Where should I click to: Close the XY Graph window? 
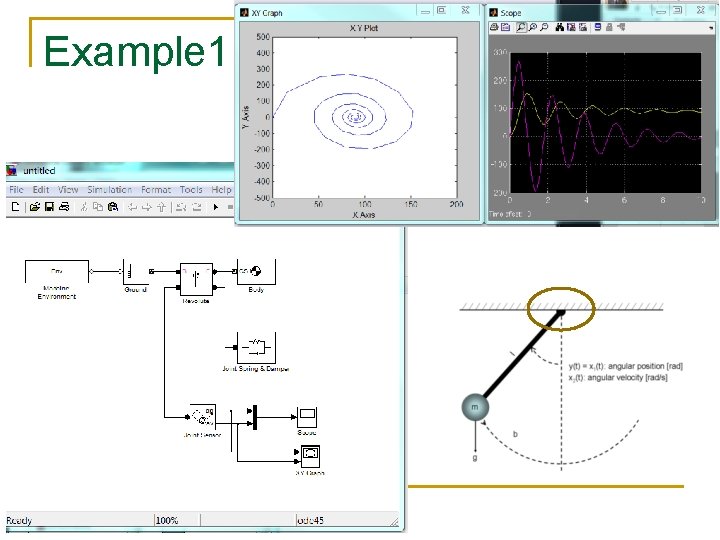pyautogui.click(x=465, y=11)
